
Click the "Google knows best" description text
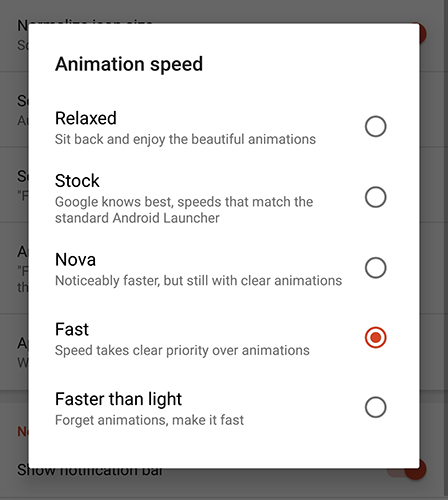[x=184, y=210]
